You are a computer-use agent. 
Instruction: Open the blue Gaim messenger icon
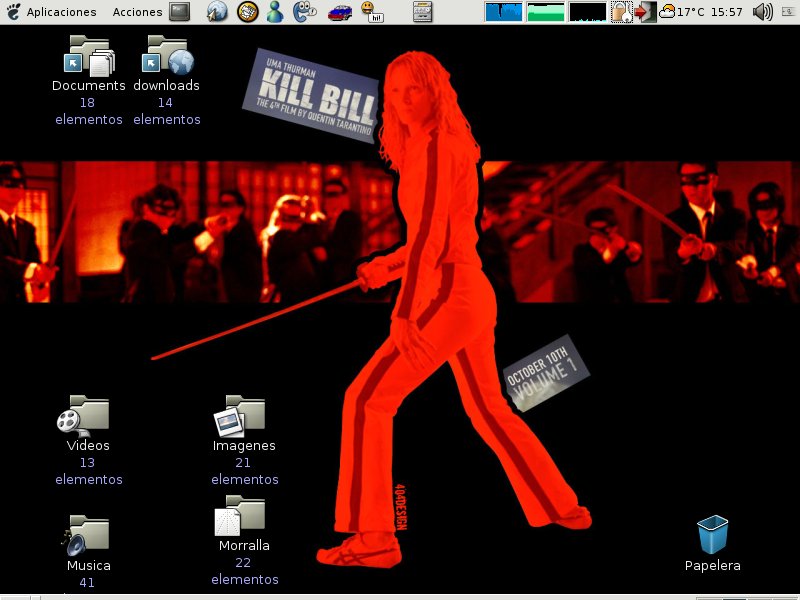[305, 11]
